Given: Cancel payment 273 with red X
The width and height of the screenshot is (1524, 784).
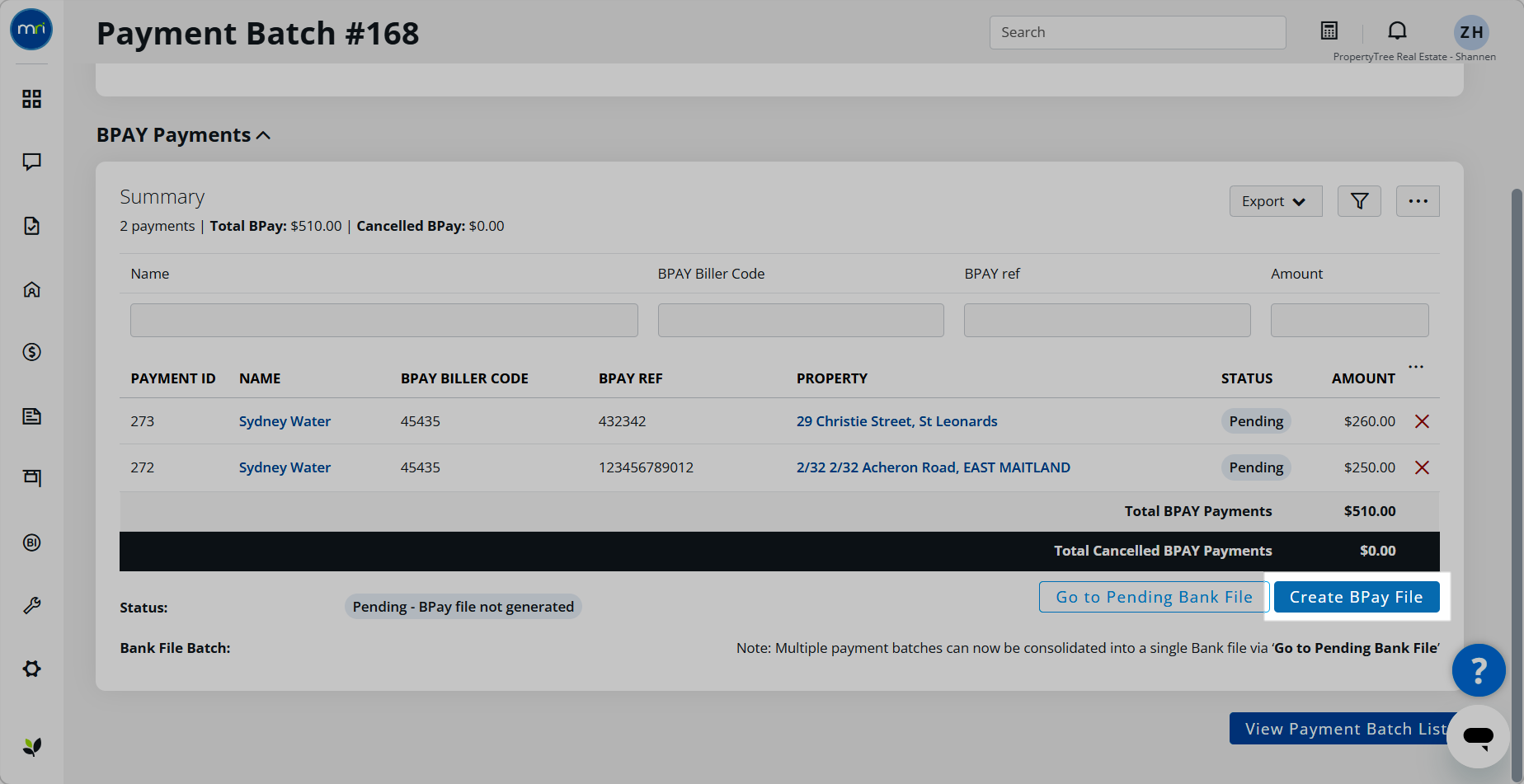Looking at the screenshot, I should [x=1422, y=421].
